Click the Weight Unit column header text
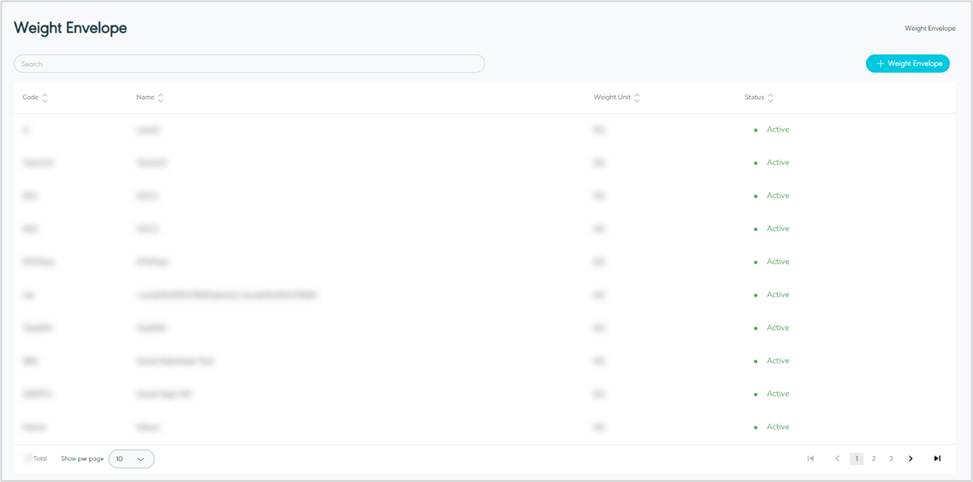The height and width of the screenshot is (482, 973). pyautogui.click(x=611, y=98)
